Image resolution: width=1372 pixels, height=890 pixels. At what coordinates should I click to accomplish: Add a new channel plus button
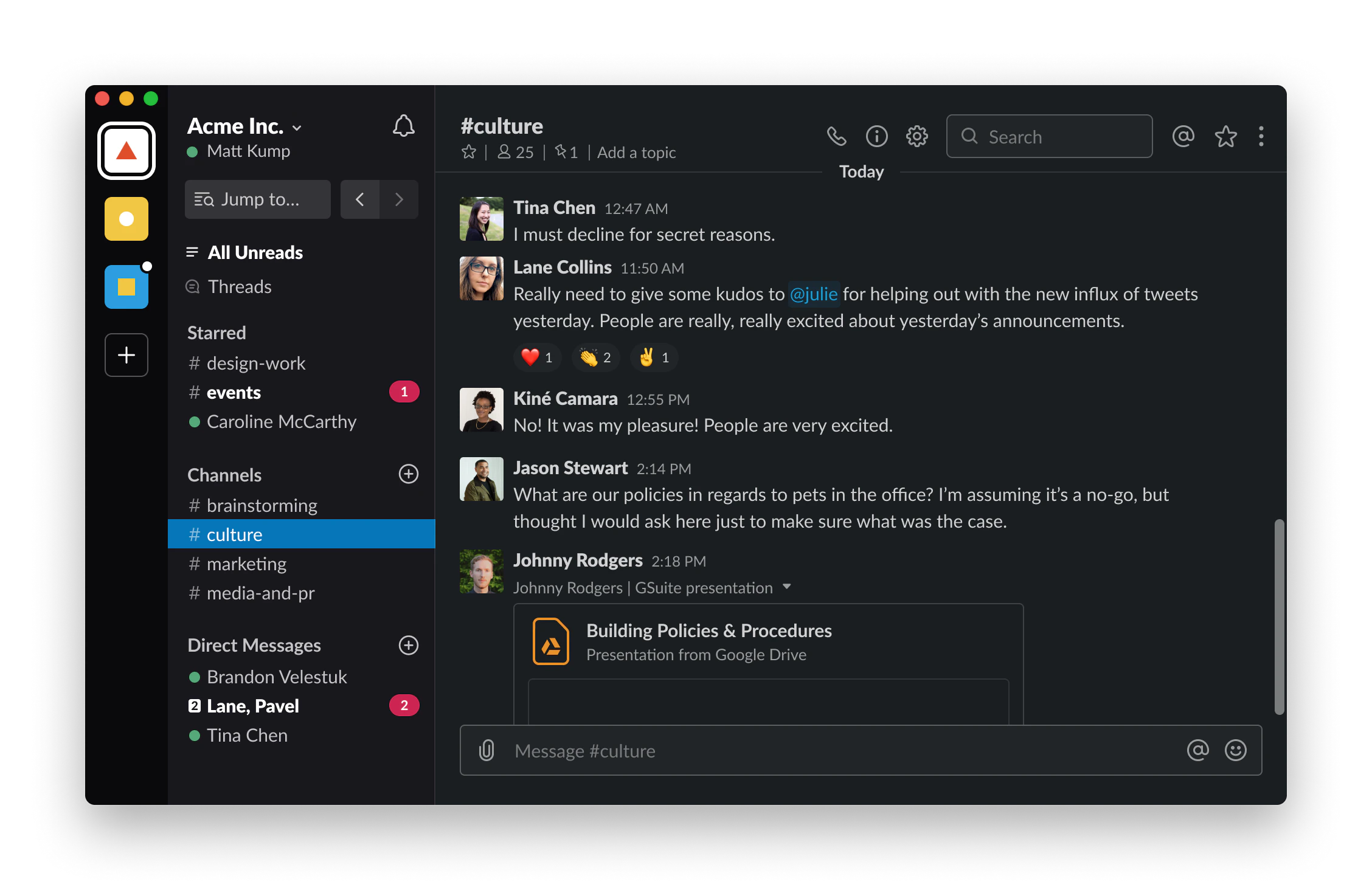point(408,474)
